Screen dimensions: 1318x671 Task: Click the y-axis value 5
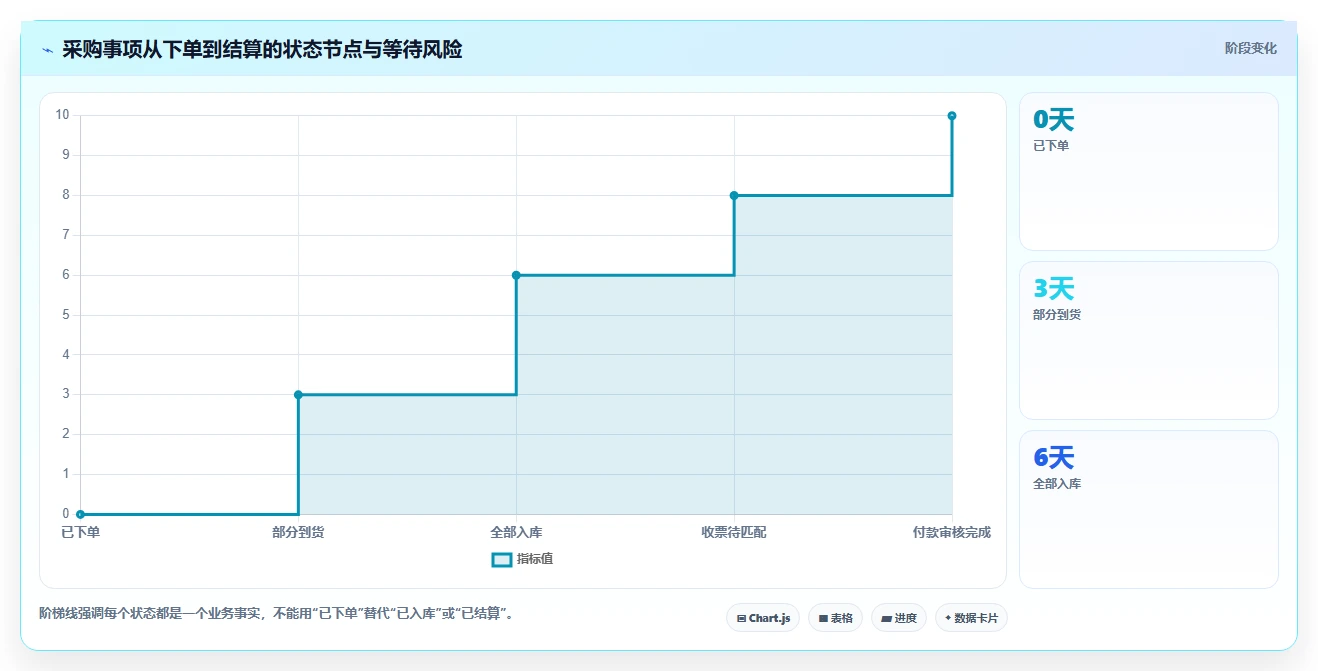66,315
